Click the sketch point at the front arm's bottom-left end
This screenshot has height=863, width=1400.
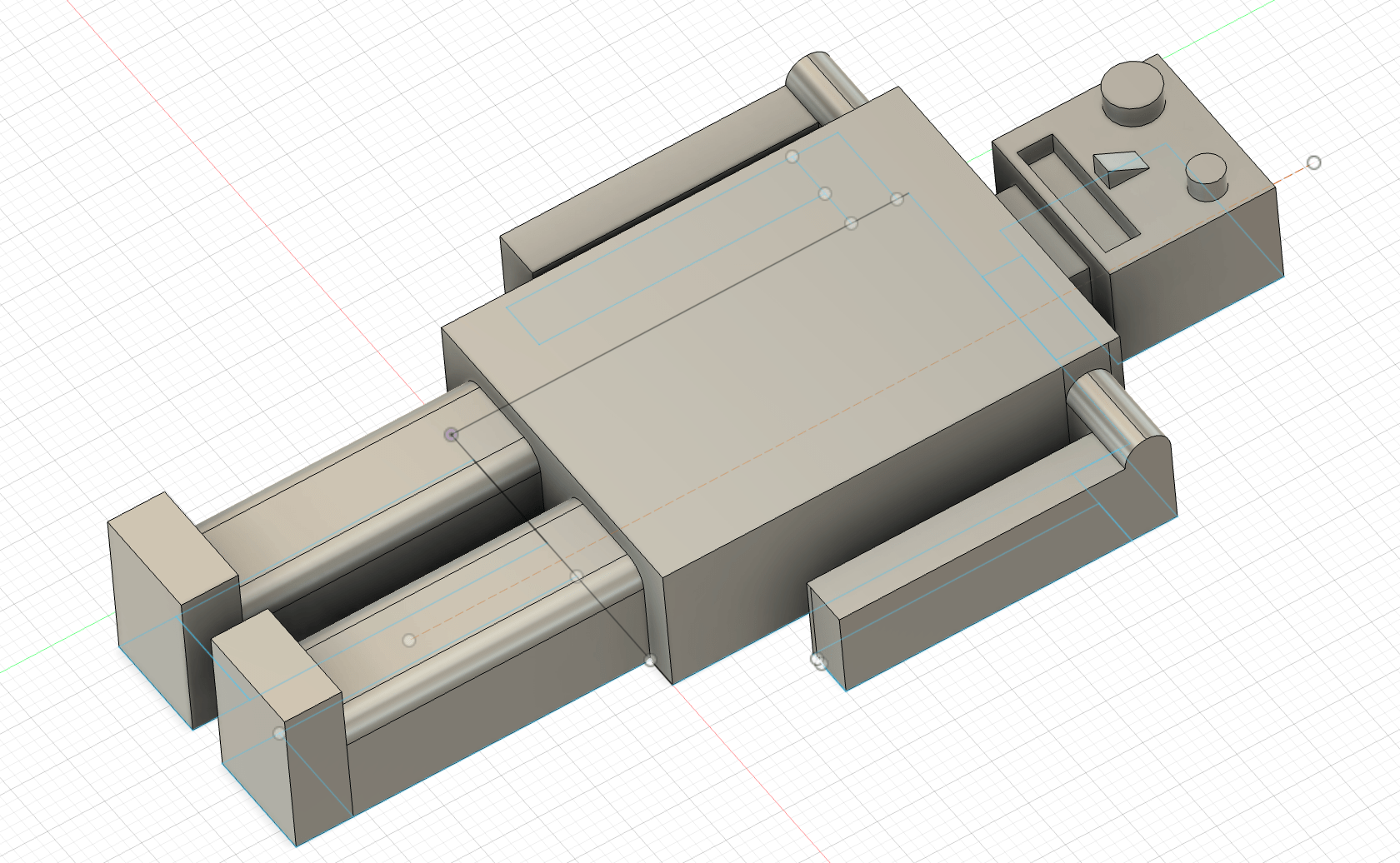pos(818,661)
